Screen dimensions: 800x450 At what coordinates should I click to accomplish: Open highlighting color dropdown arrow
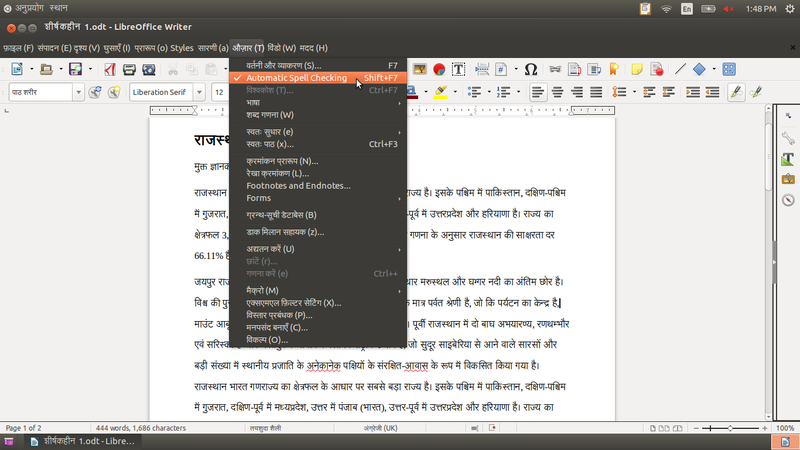coord(455,92)
